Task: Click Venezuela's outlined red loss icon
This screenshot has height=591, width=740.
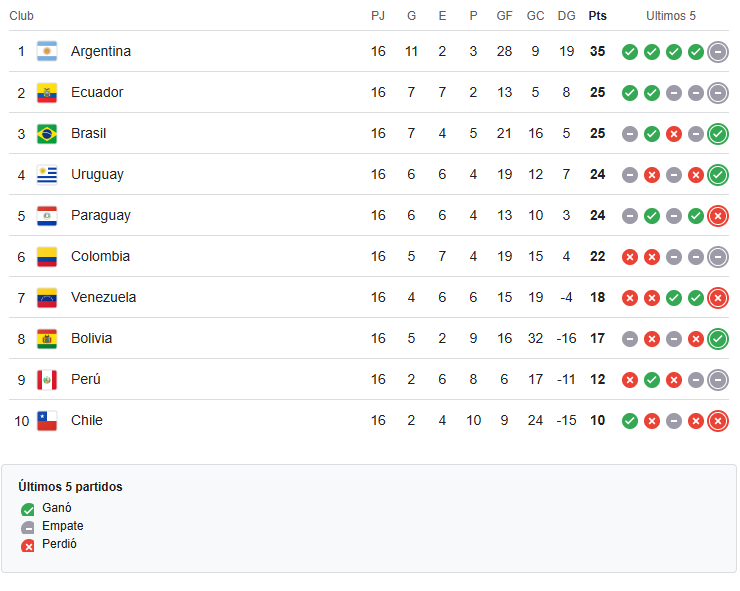Action: click(x=718, y=298)
